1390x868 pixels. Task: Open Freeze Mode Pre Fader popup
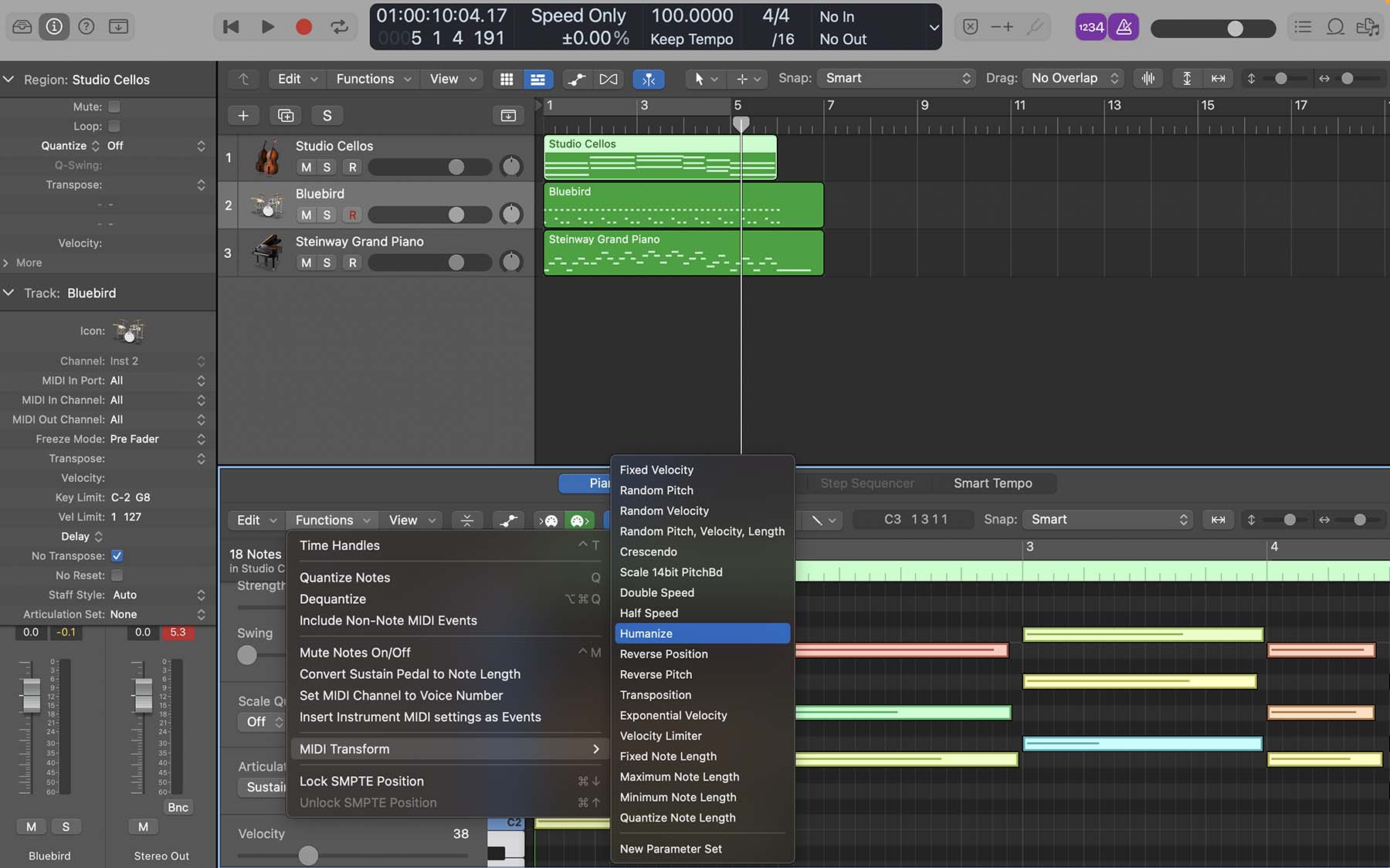click(158, 439)
